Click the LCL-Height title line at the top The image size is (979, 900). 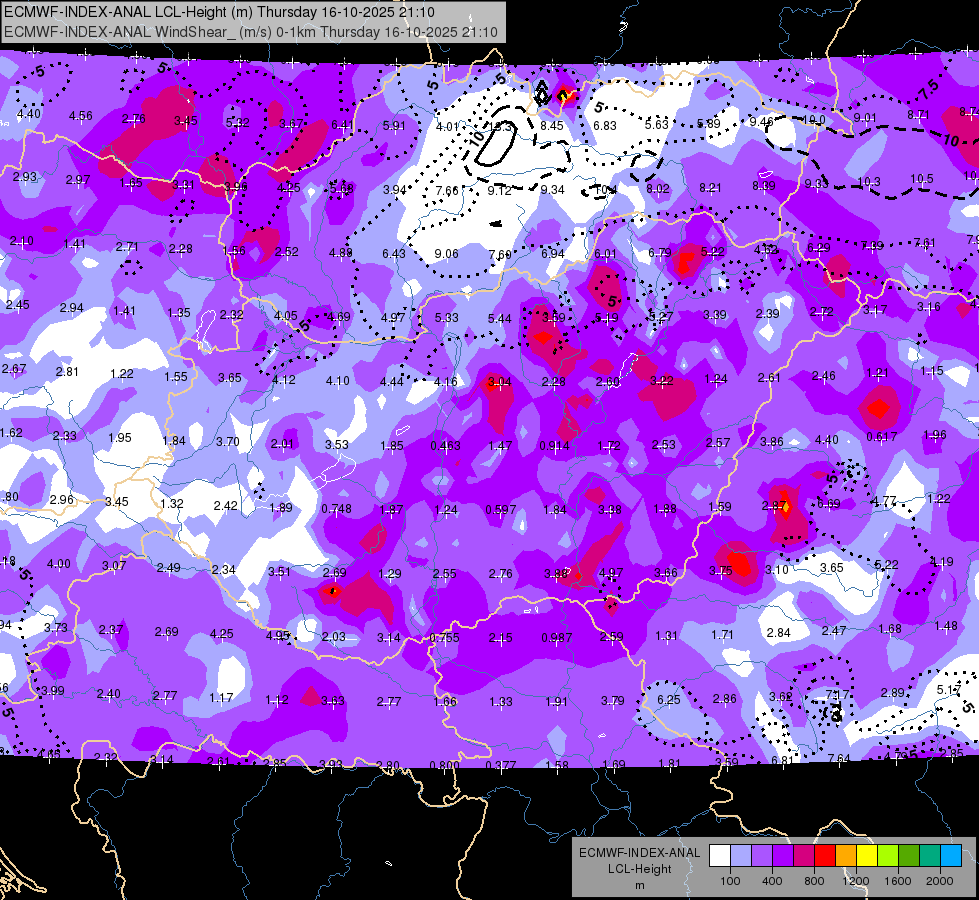tap(219, 12)
